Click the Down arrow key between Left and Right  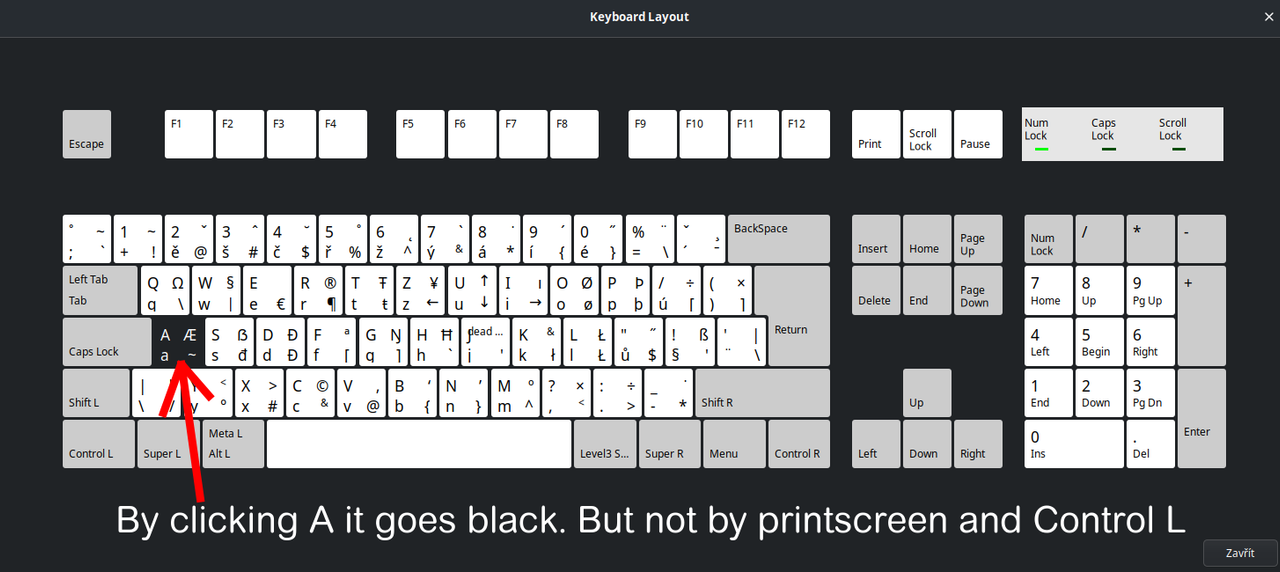[927, 444]
